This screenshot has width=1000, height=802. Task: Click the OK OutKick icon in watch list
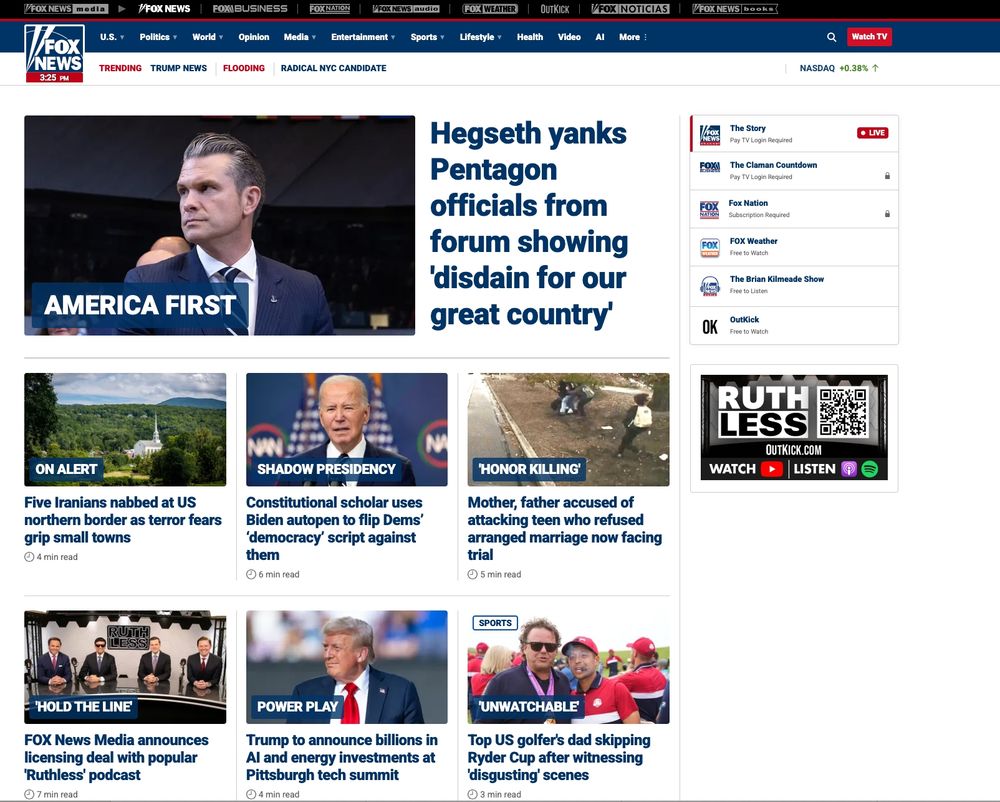click(x=710, y=326)
